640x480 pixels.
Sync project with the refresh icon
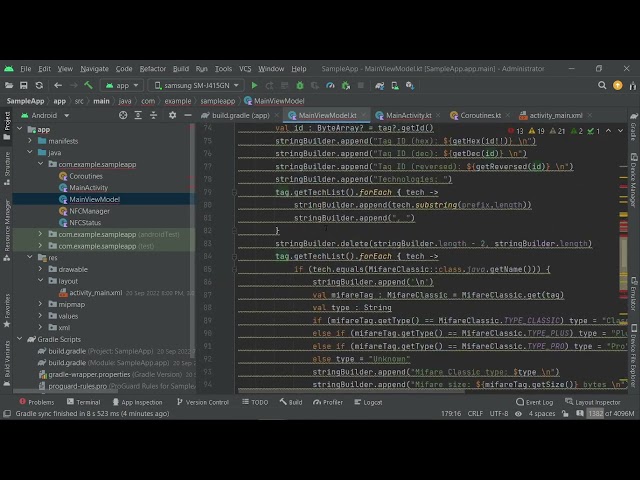(x=39, y=85)
